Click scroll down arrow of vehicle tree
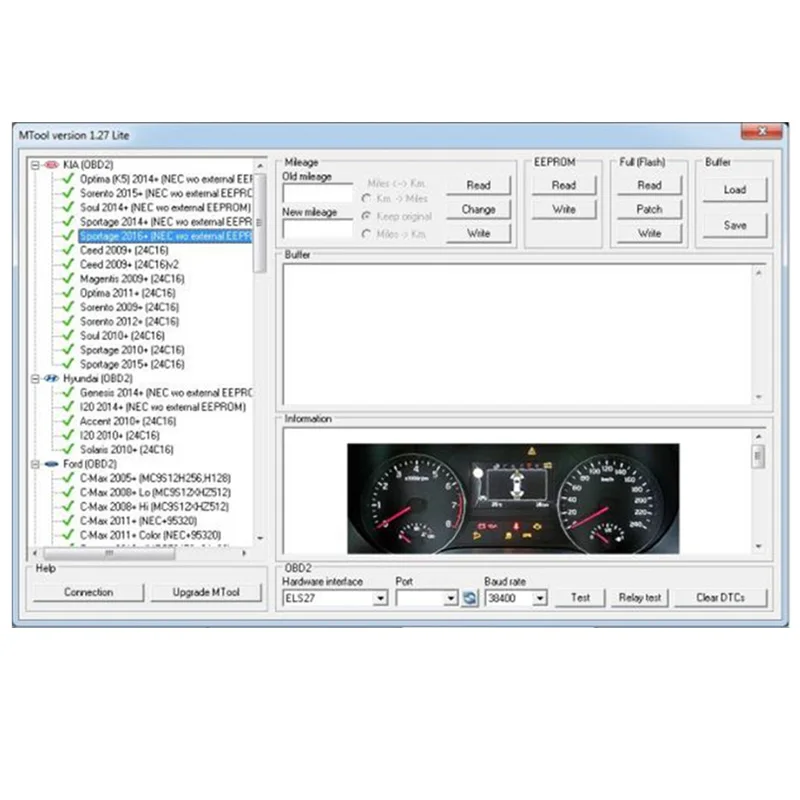This screenshot has height=800, width=800. [260, 538]
